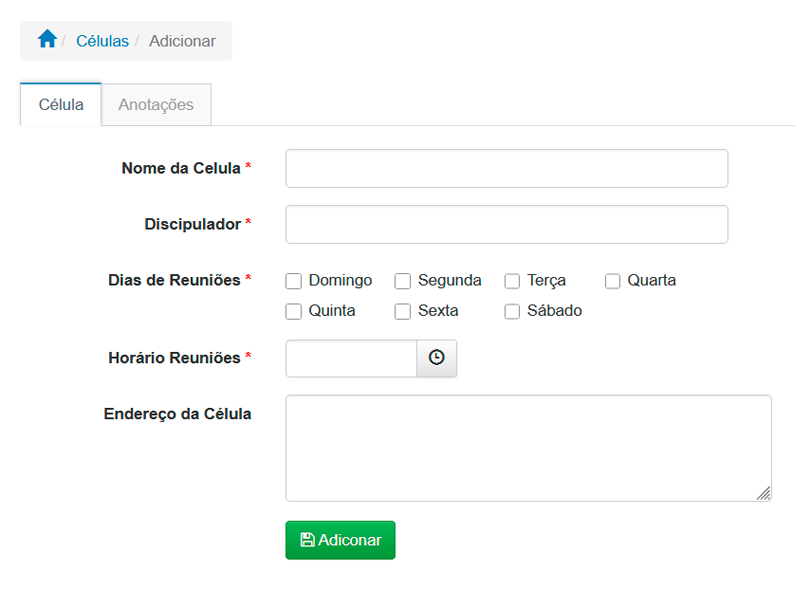The image size is (796, 612).
Task: Select the Célula tab
Action: click(61, 105)
